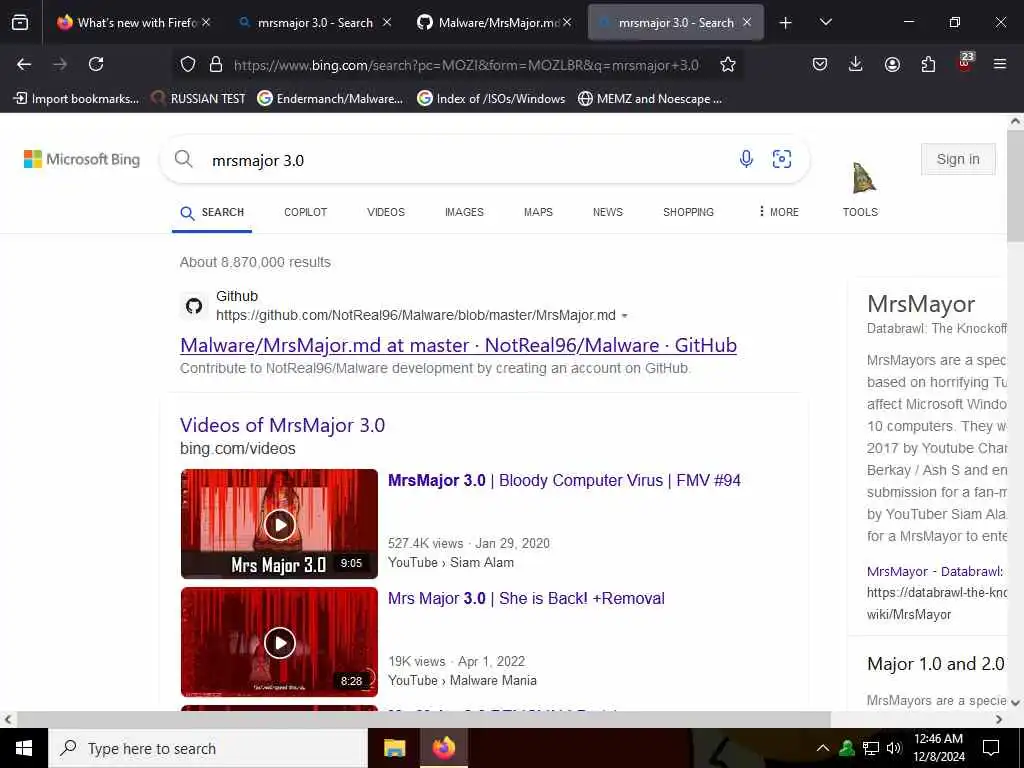Open Bing visual search camera icon
The height and width of the screenshot is (768, 1024).
pyautogui.click(x=782, y=159)
